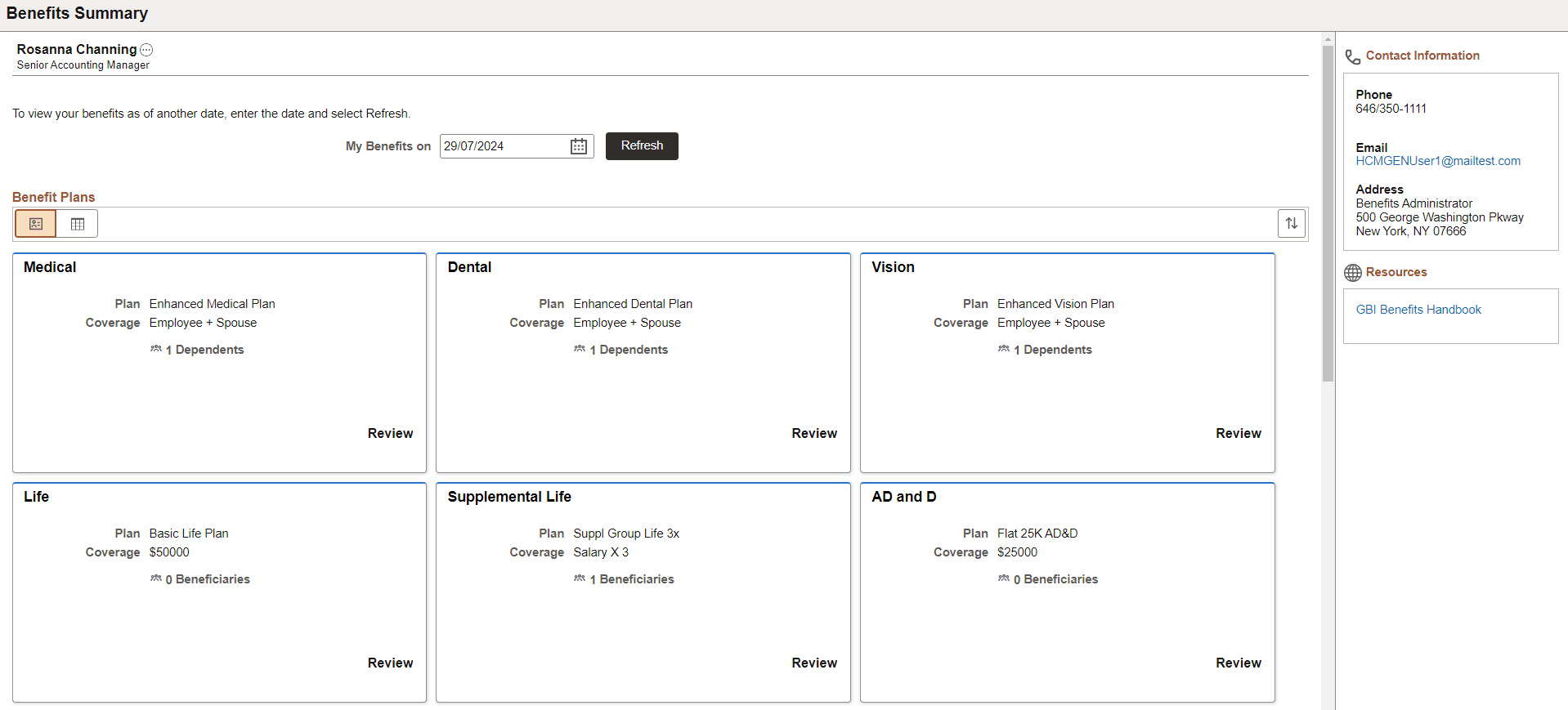Select the Supplemental Life card title
This screenshot has height=710, width=1568.
(x=509, y=497)
